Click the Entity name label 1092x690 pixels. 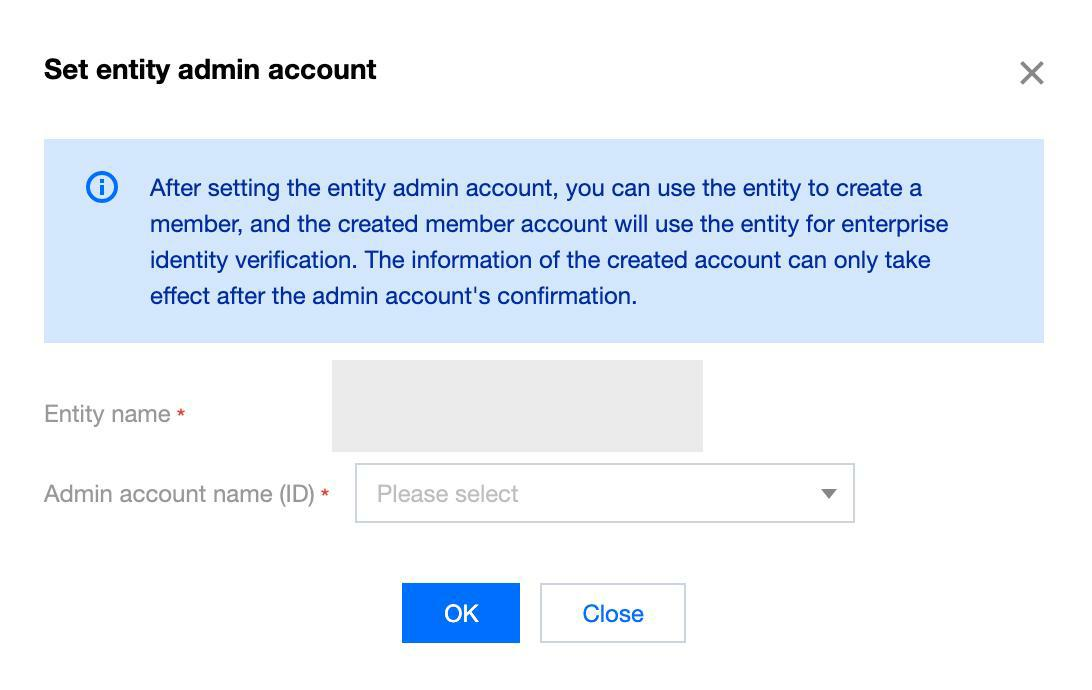tap(107, 414)
